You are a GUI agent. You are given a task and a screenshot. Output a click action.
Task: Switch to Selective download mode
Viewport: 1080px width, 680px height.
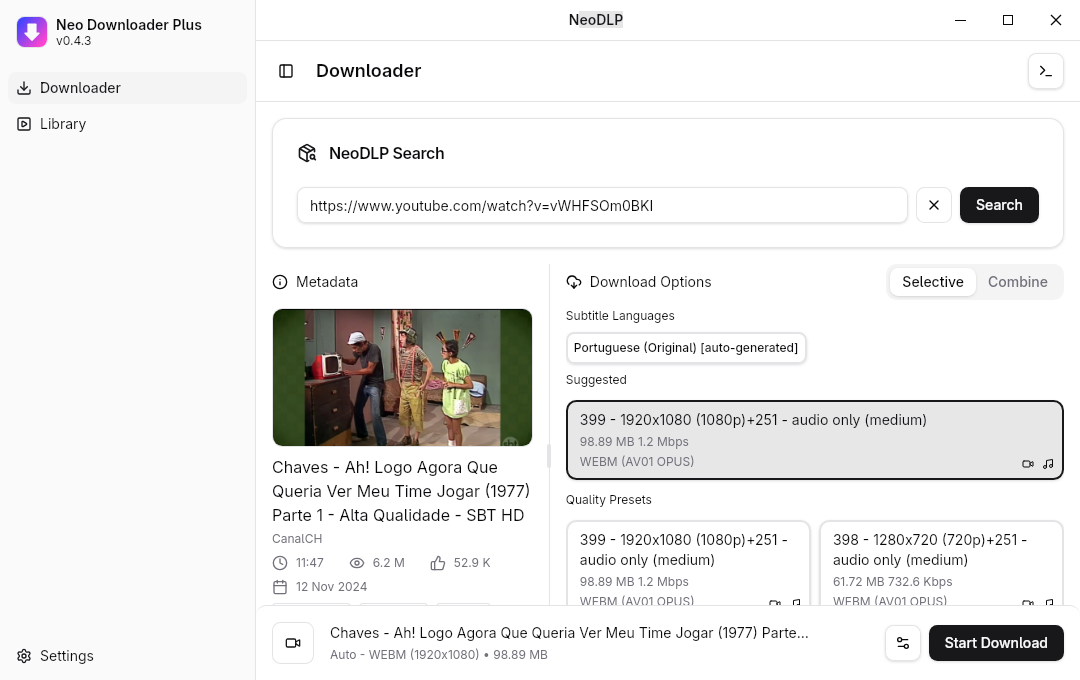932,282
